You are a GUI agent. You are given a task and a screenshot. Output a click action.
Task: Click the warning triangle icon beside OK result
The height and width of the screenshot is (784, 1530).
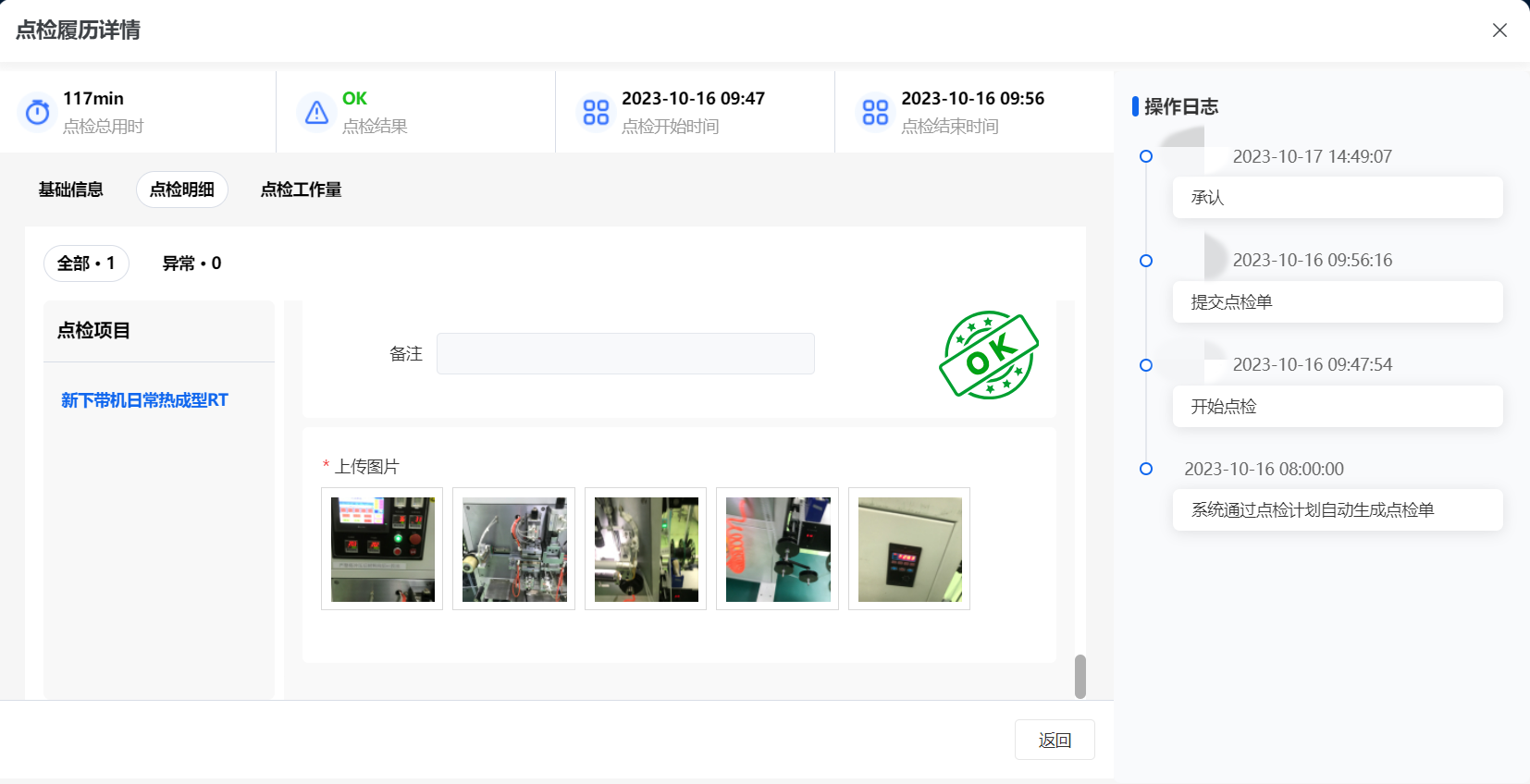tap(316, 112)
